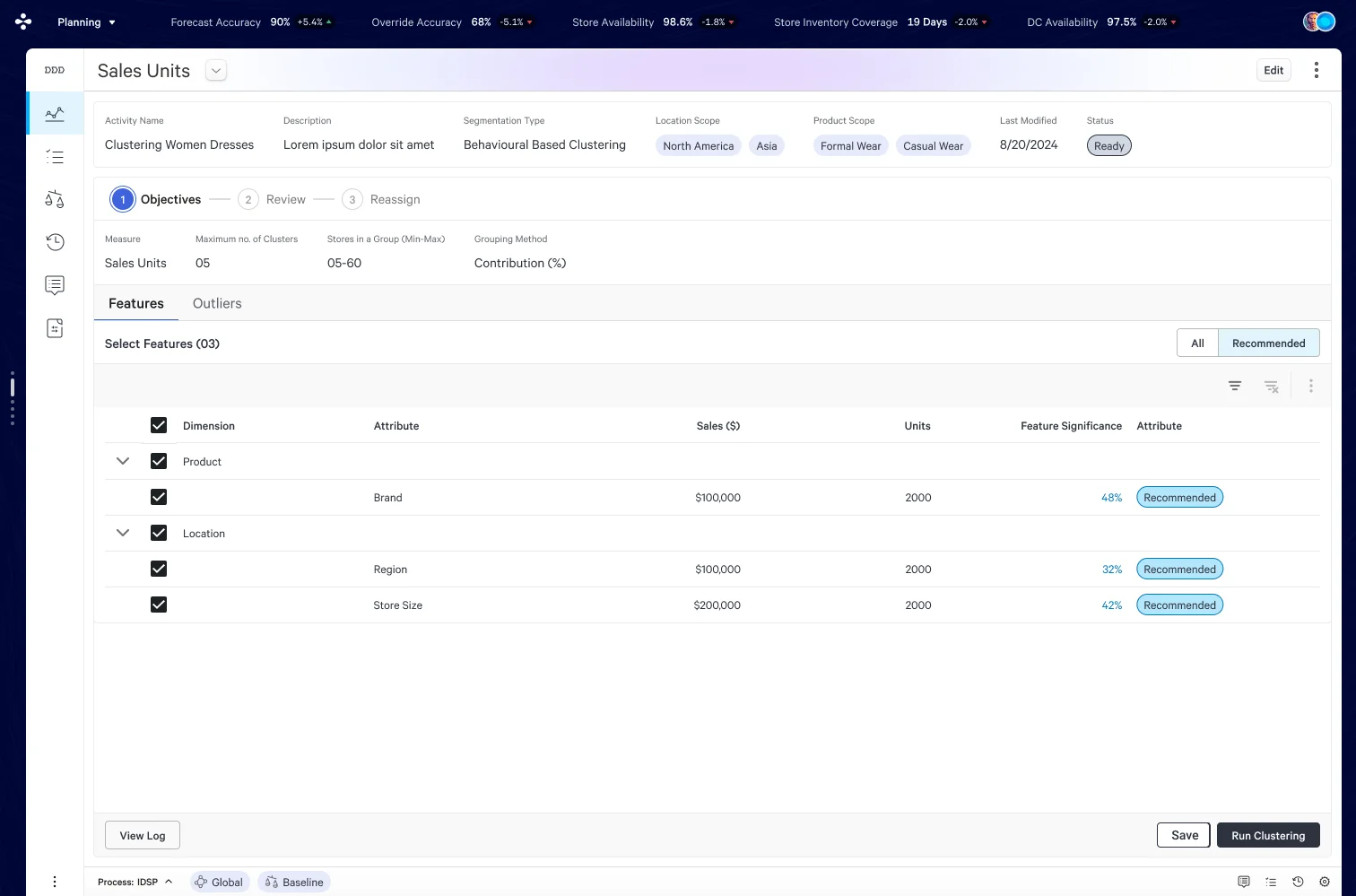Screen dimensions: 1356x896
Task: Open settings gear in bottom status bar
Action: click(x=1325, y=882)
